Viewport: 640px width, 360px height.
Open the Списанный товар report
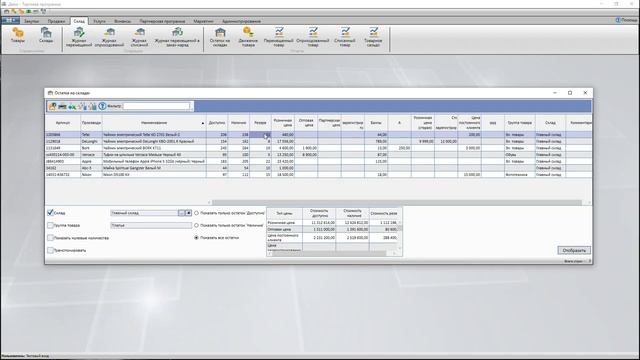click(x=345, y=38)
